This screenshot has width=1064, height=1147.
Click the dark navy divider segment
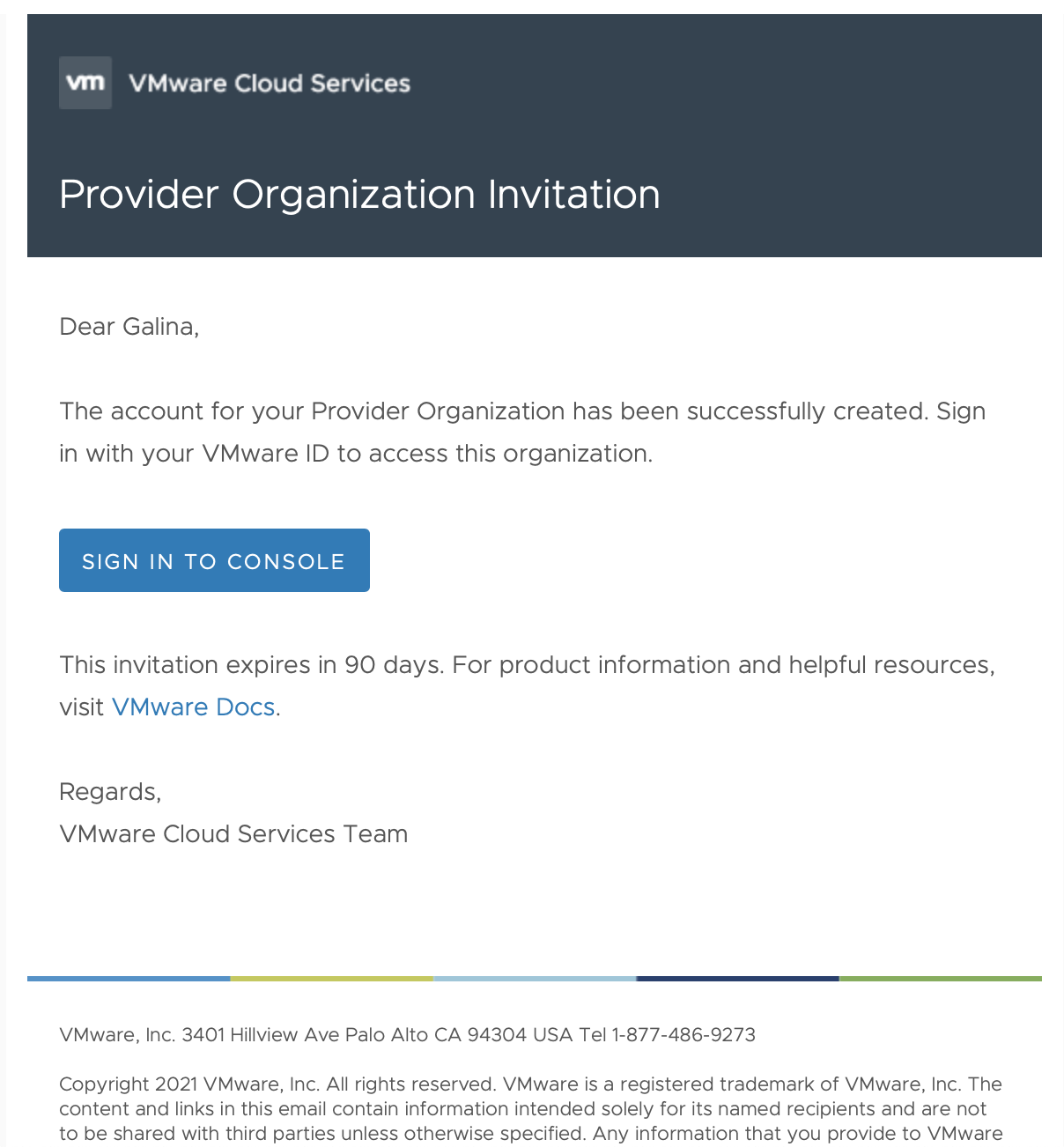[737, 979]
